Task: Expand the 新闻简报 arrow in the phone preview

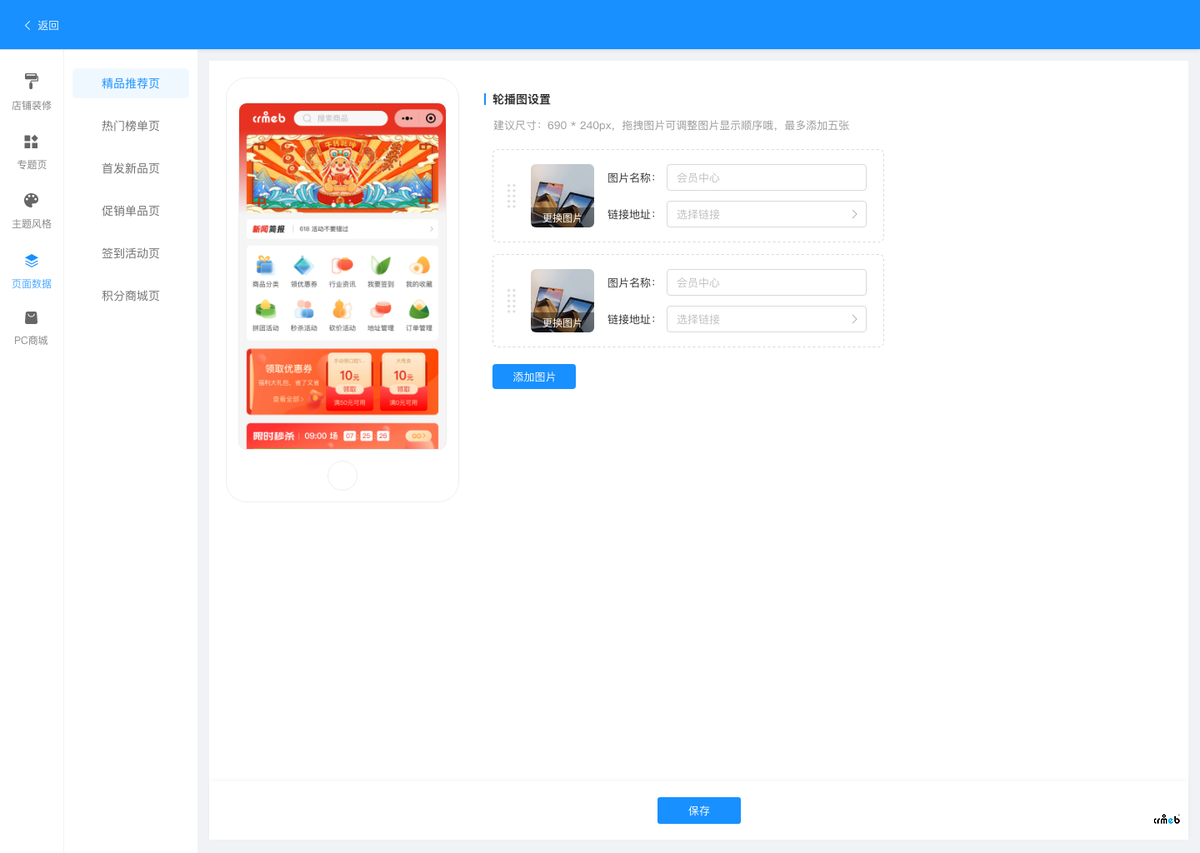Action: 432,229
